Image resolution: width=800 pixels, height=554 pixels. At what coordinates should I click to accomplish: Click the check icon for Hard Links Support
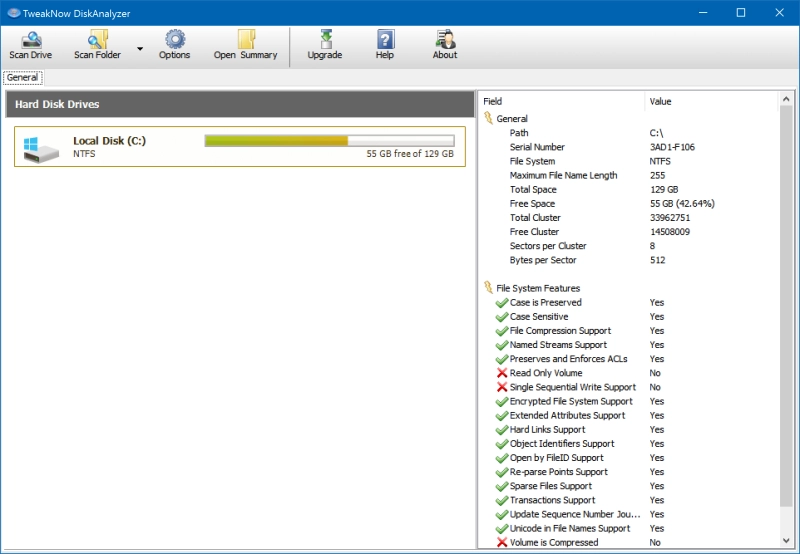[502, 430]
